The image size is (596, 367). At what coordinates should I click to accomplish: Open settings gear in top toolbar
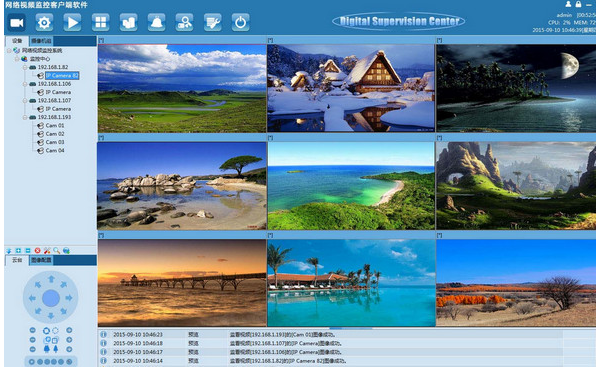tap(44, 23)
